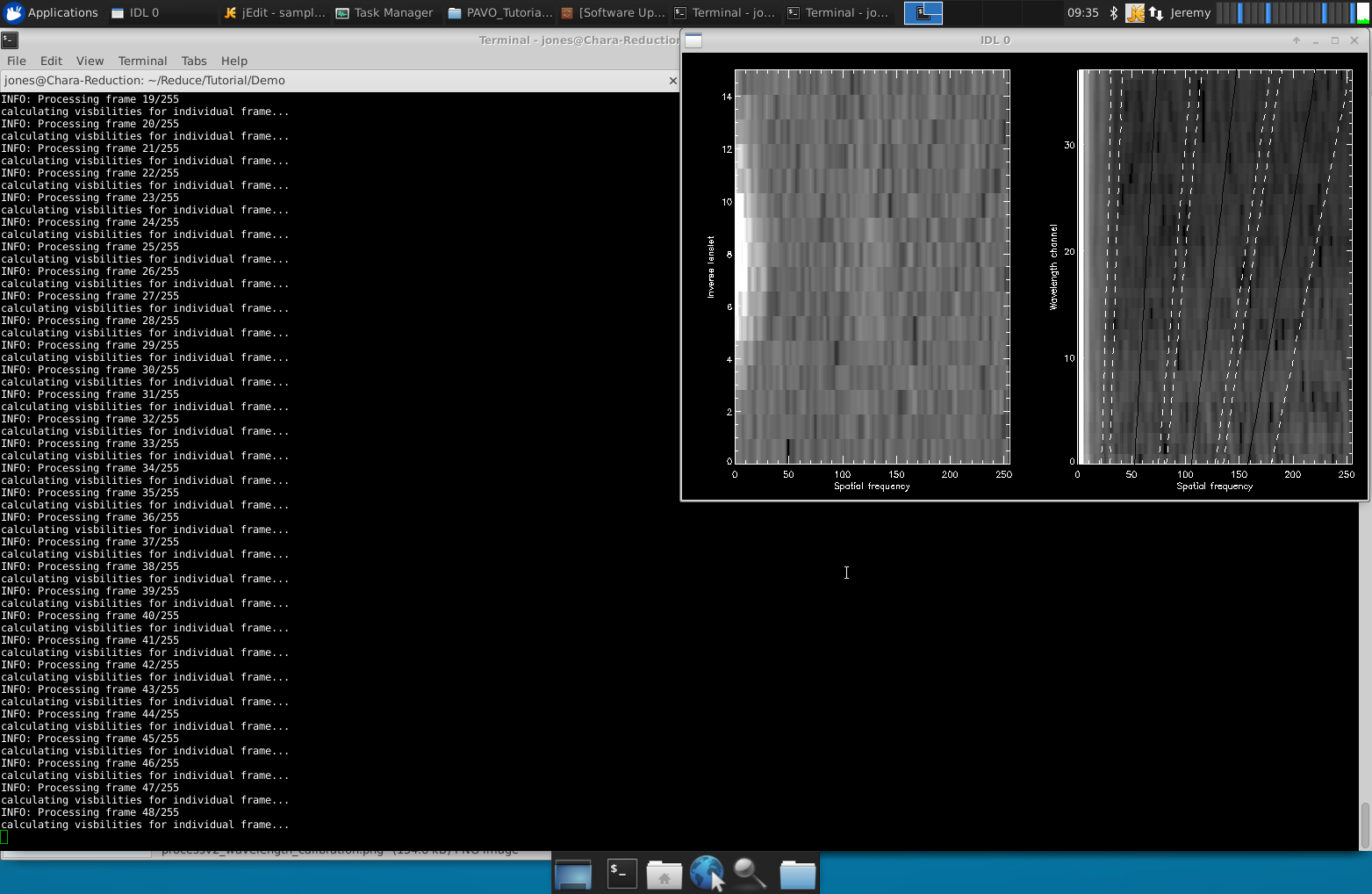
Task: Click the Bluetooth tray icon
Action: (x=1113, y=12)
